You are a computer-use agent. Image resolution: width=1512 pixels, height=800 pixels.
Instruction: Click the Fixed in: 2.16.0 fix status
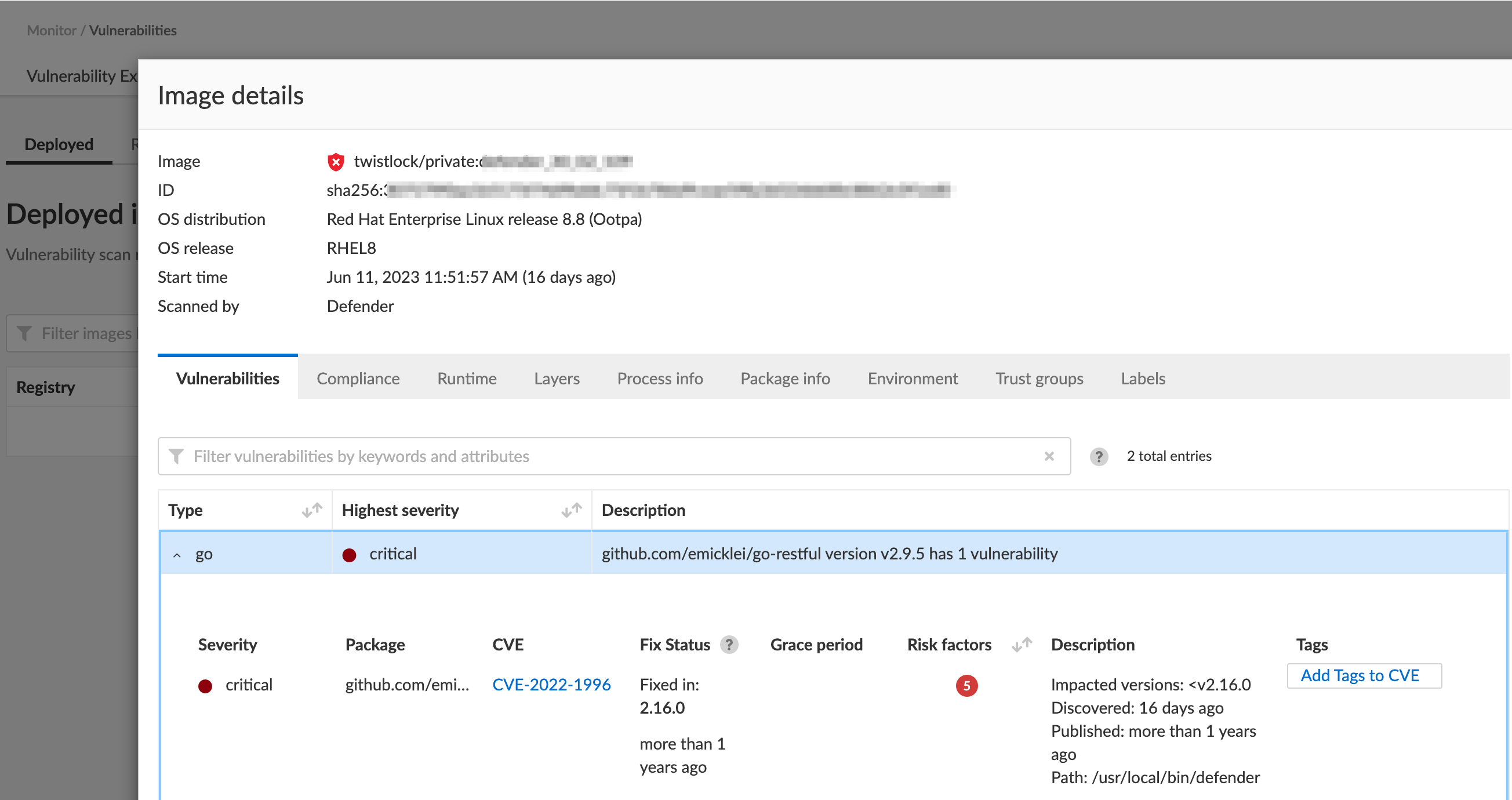pos(669,696)
